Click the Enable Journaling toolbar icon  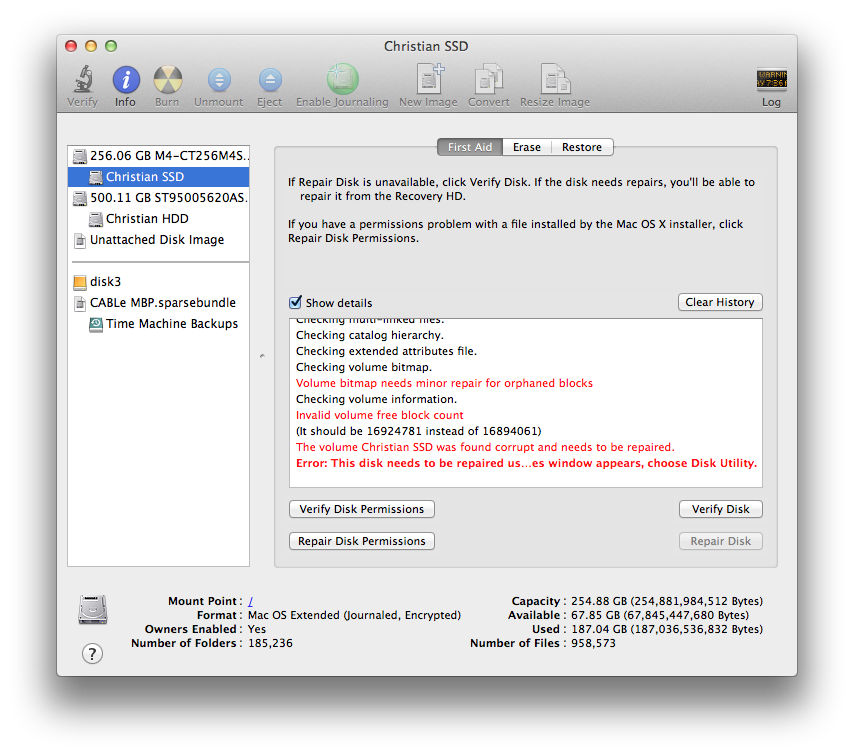tap(342, 79)
